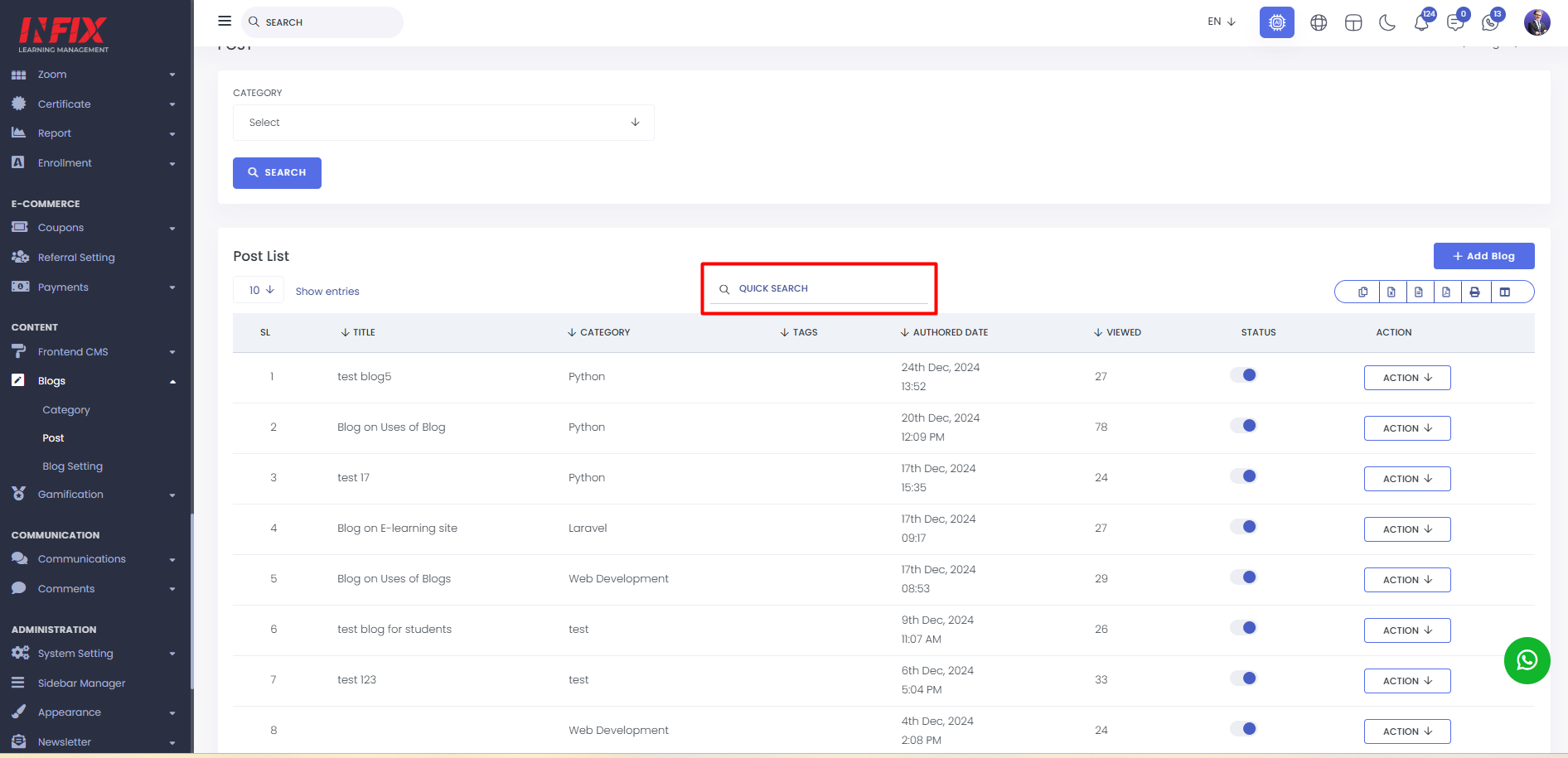The width and height of the screenshot is (1568, 758).
Task: Focus the QUICK SEARCH field
Action: [x=819, y=288]
